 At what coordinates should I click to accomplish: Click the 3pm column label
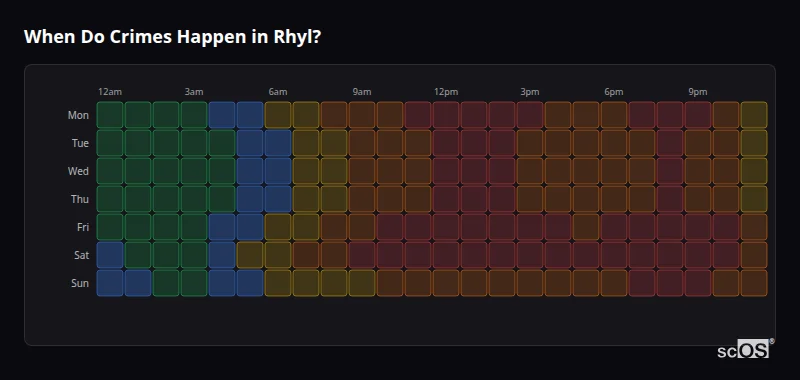[530, 92]
